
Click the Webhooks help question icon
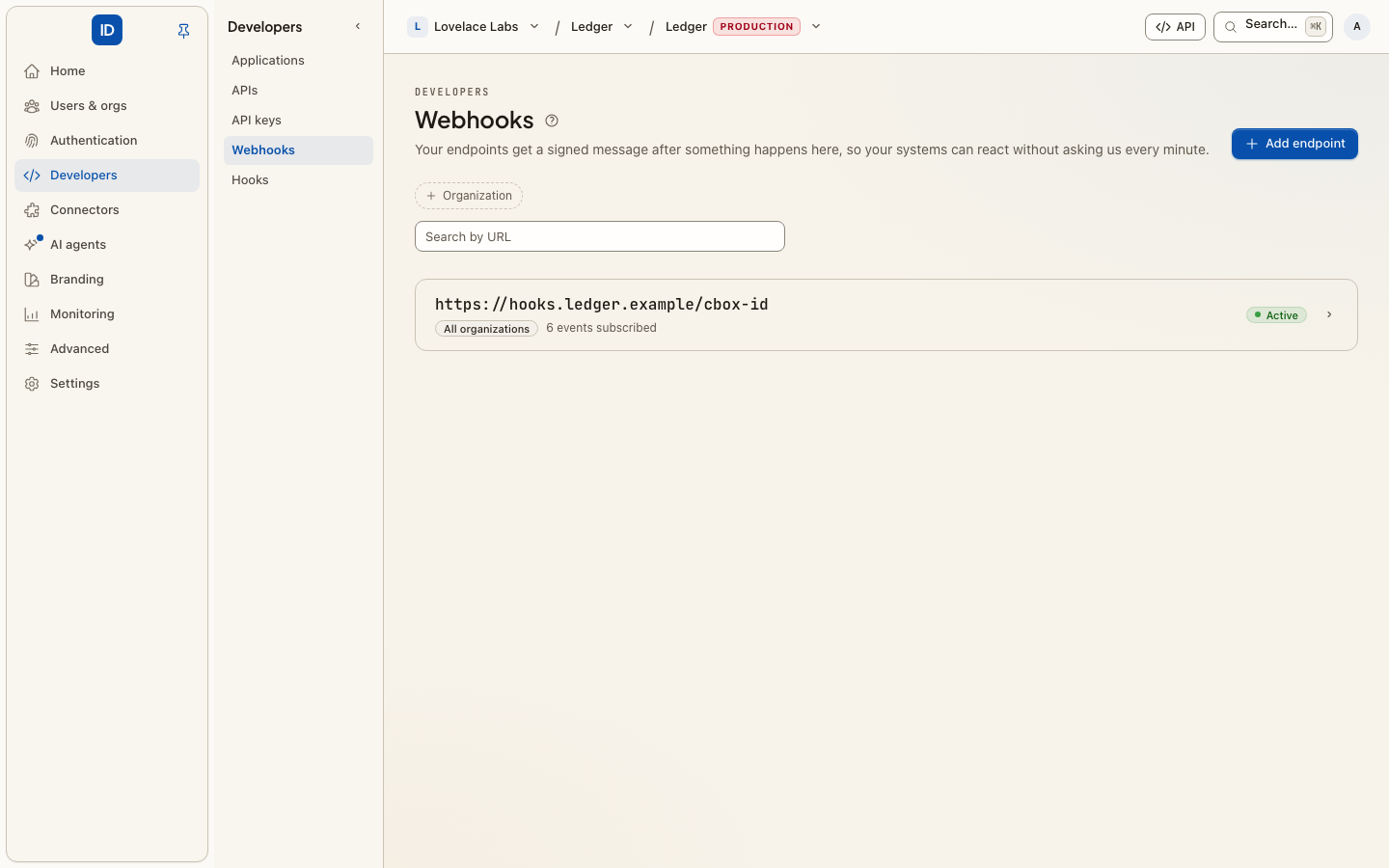[552, 121]
